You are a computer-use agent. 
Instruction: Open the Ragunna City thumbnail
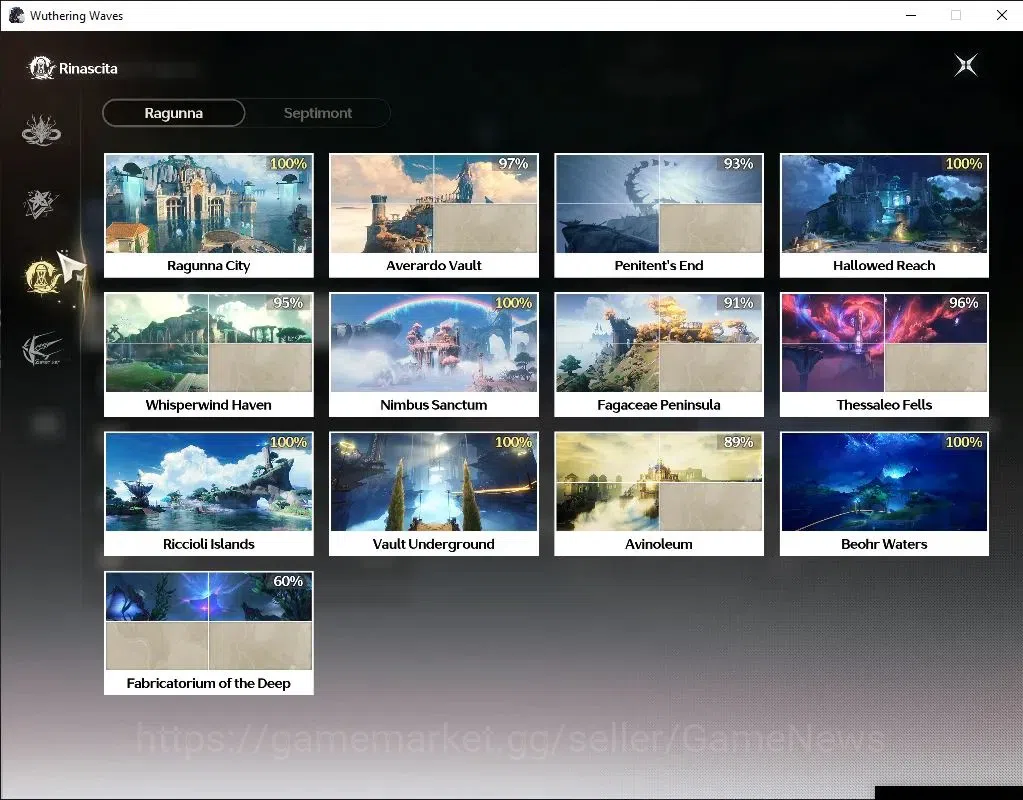tap(209, 204)
